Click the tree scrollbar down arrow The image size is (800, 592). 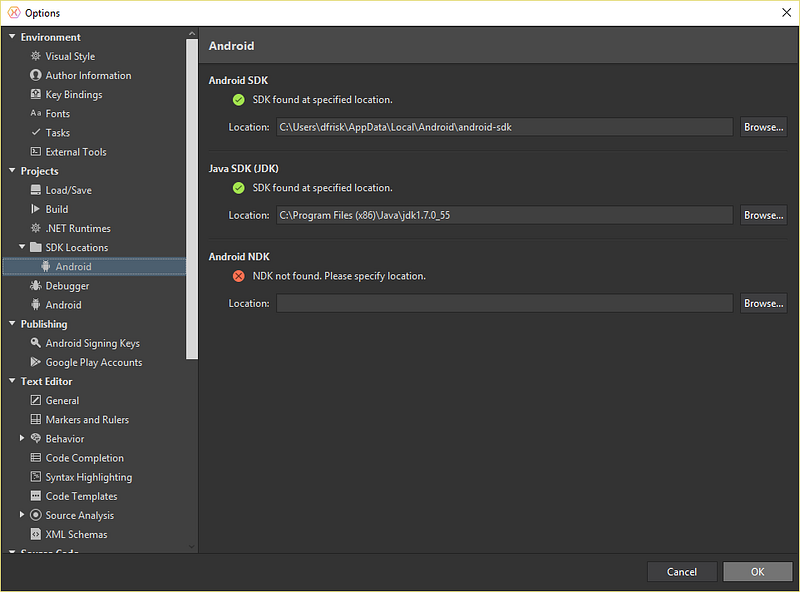pos(192,547)
